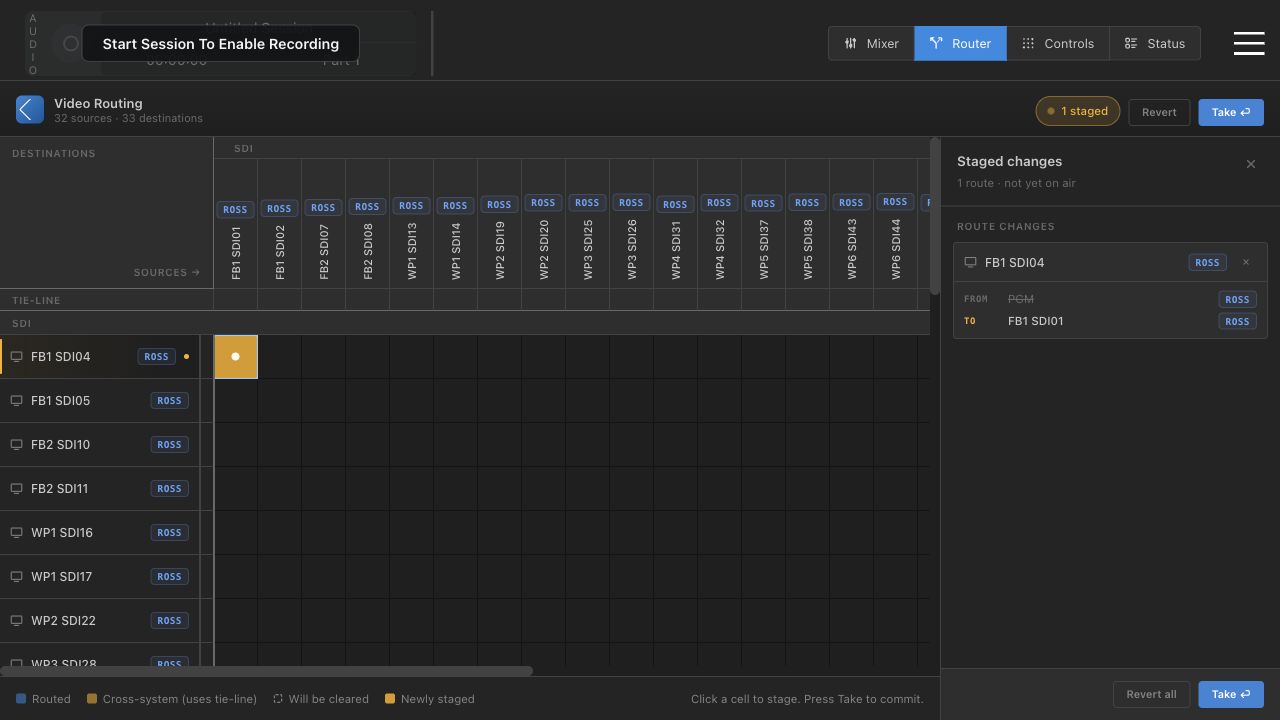Click Revert all in staged panel
The height and width of the screenshot is (720, 1280).
pyautogui.click(x=1151, y=694)
